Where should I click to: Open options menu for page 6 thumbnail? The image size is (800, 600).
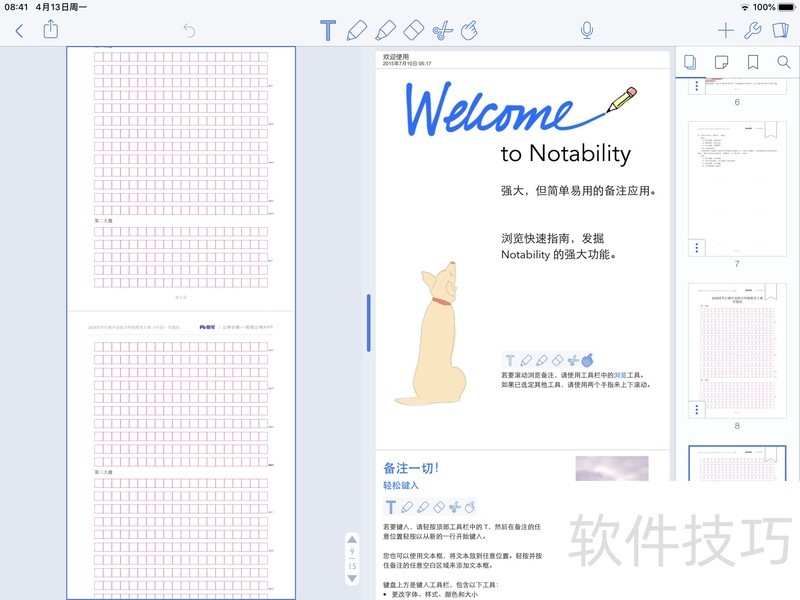[x=697, y=86]
